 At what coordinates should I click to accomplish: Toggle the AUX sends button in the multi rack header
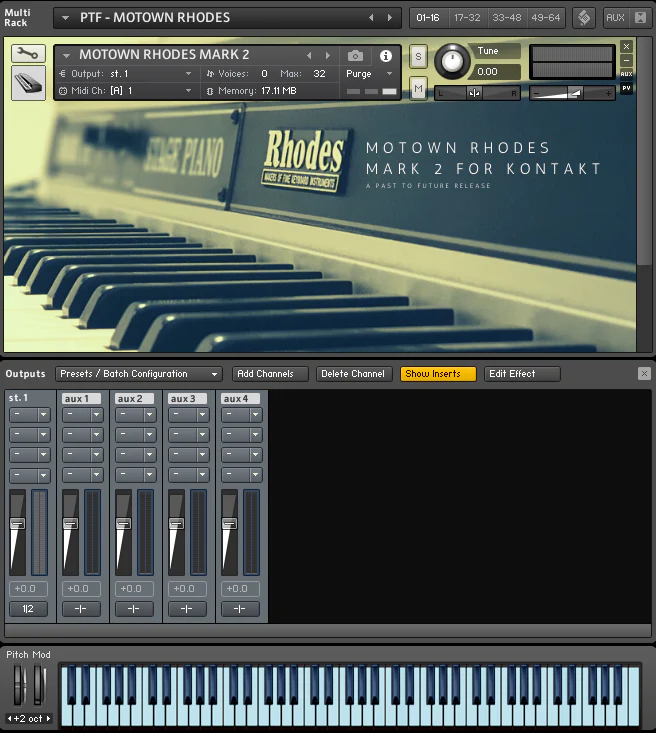pos(615,18)
